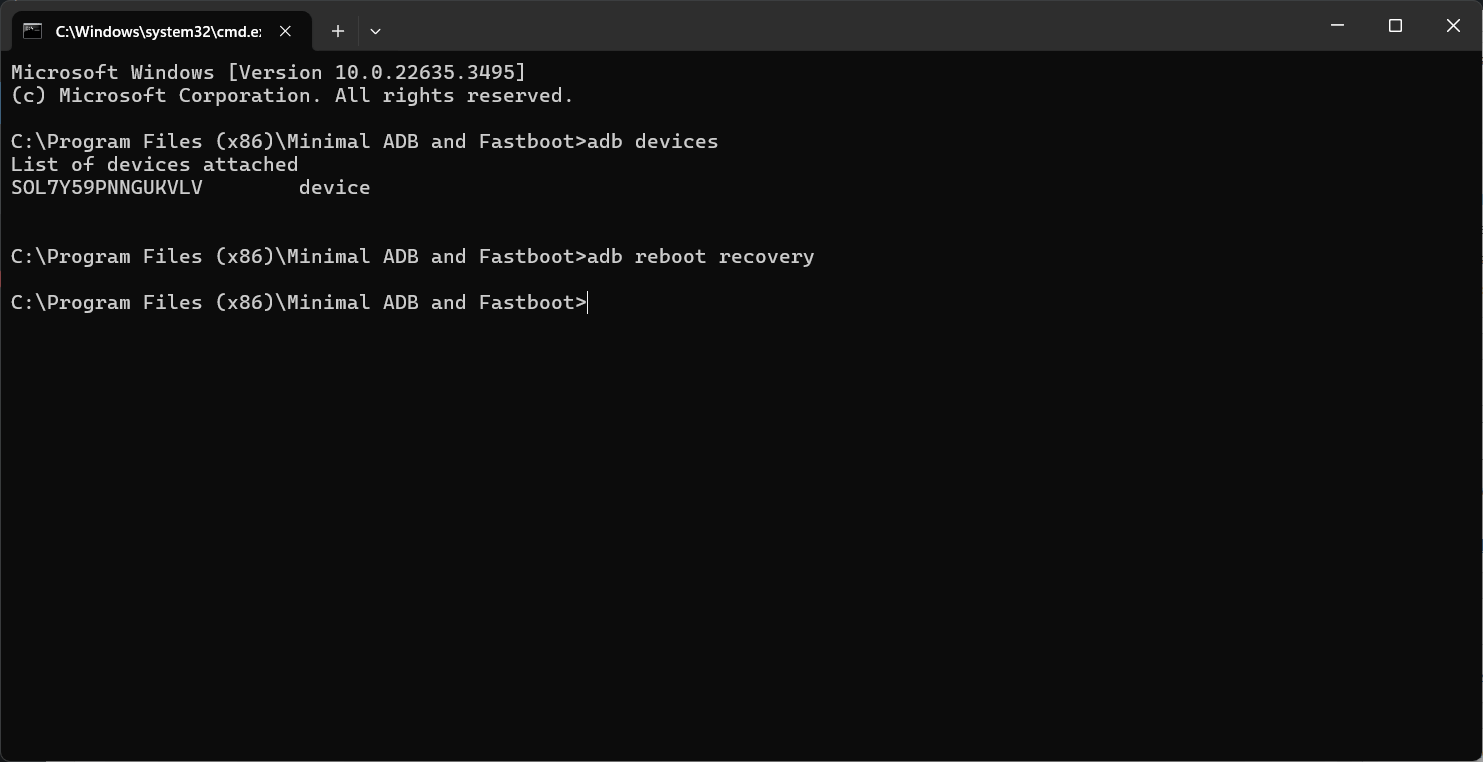
Task: Open a new terminal tab with the plus icon
Action: coord(337,31)
